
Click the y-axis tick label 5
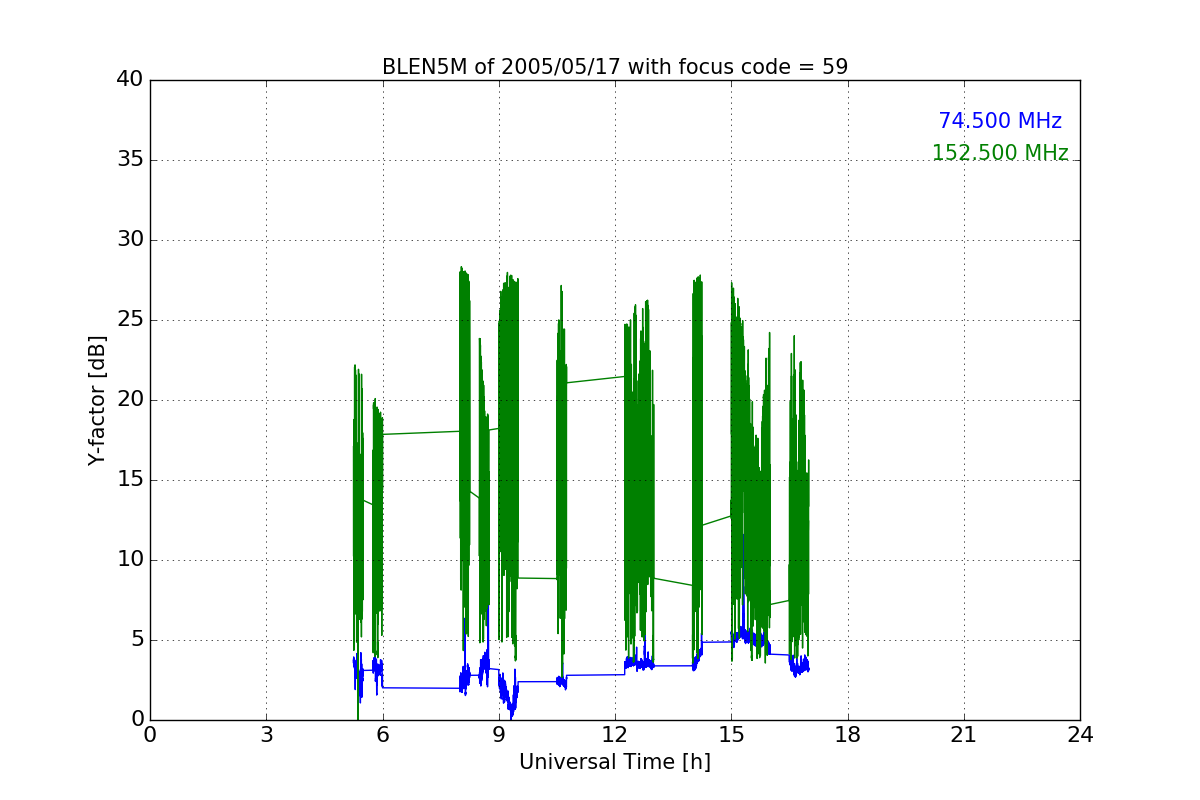click(137, 640)
